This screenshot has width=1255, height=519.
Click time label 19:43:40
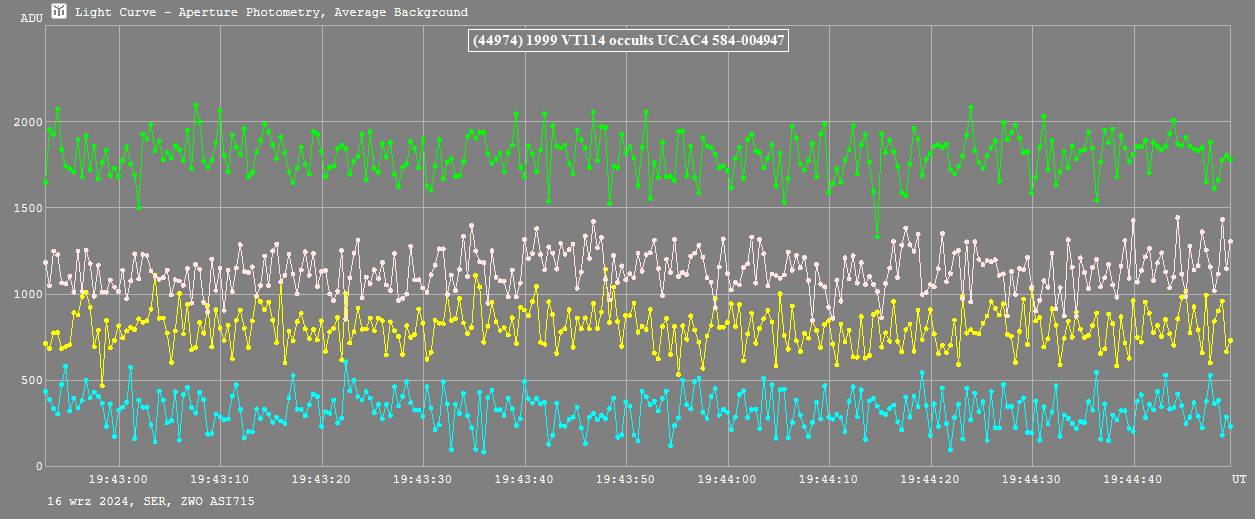click(525, 480)
